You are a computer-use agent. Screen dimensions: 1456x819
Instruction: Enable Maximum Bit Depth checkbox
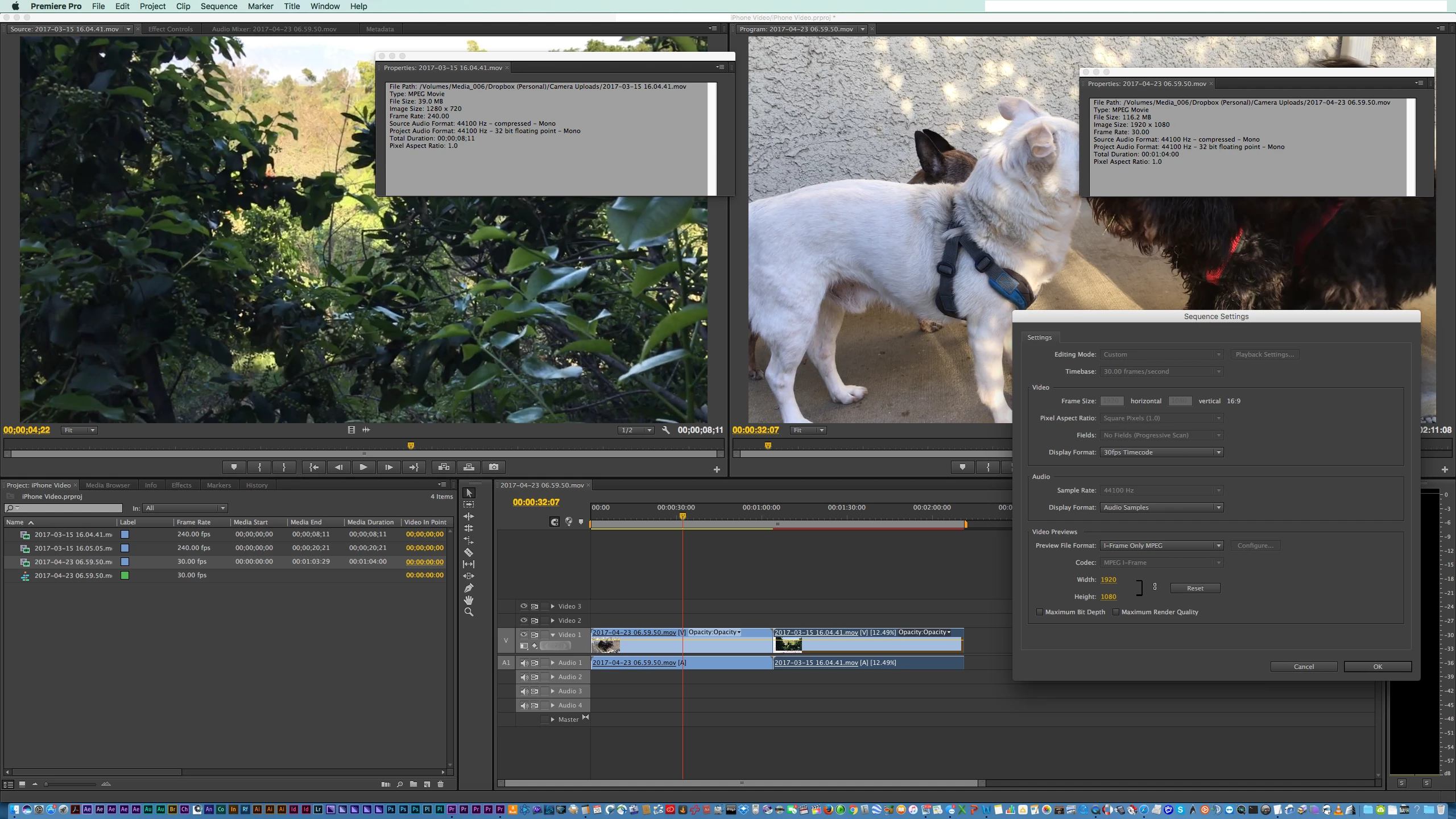[x=1040, y=612]
